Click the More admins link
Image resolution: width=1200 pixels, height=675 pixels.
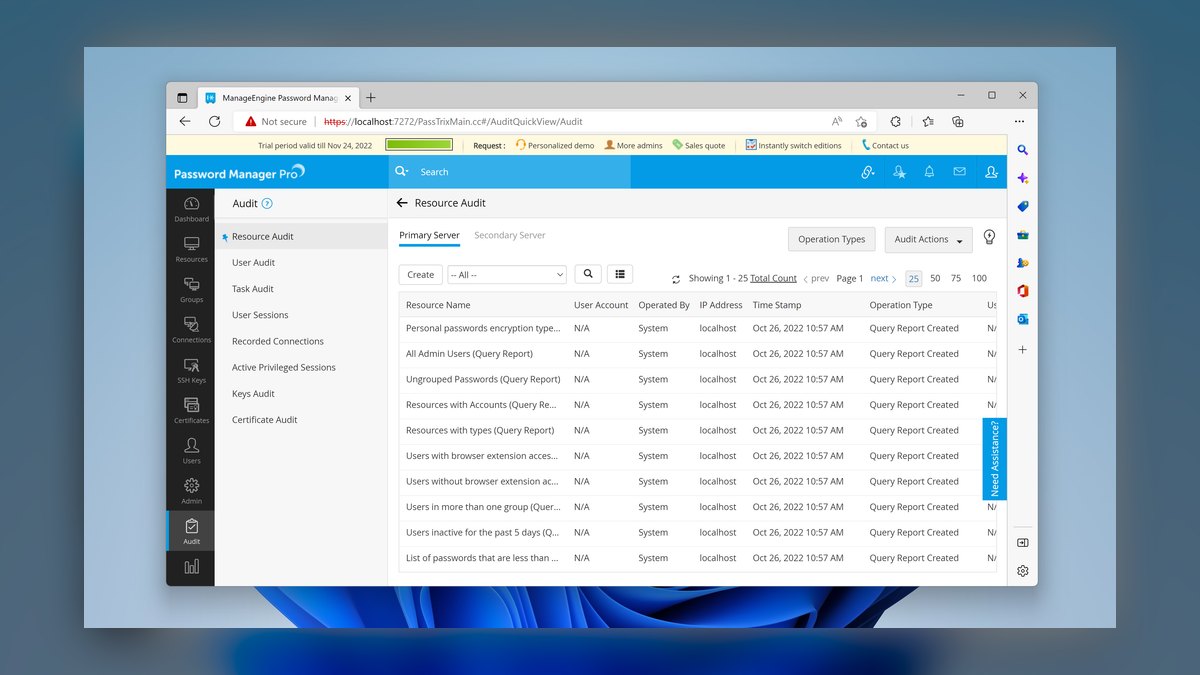point(634,145)
